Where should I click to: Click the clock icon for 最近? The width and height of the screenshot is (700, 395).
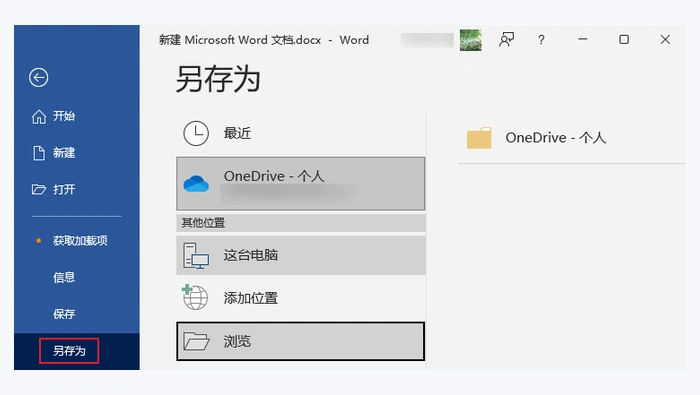point(196,133)
